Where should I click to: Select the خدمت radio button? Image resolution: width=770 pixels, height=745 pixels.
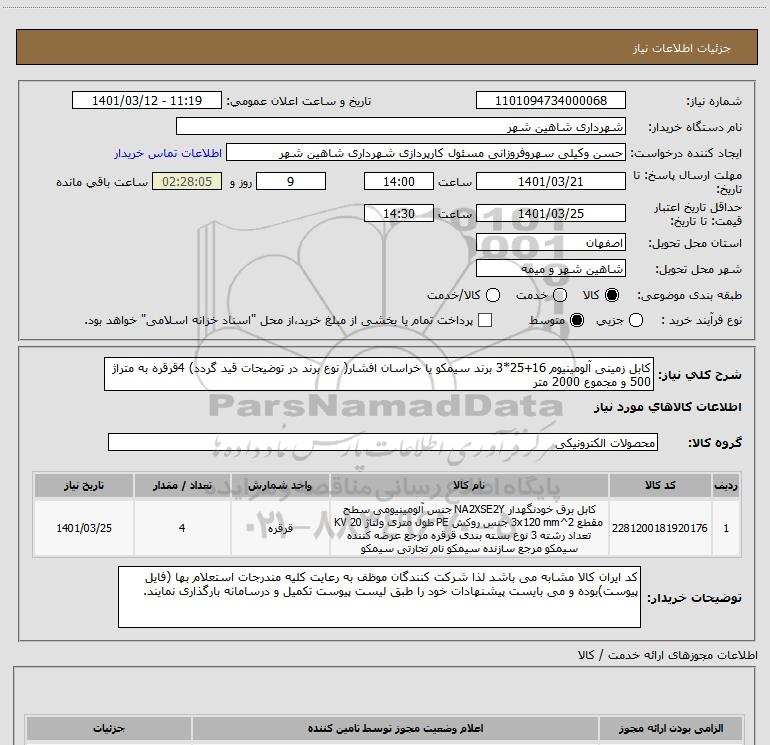click(560, 295)
